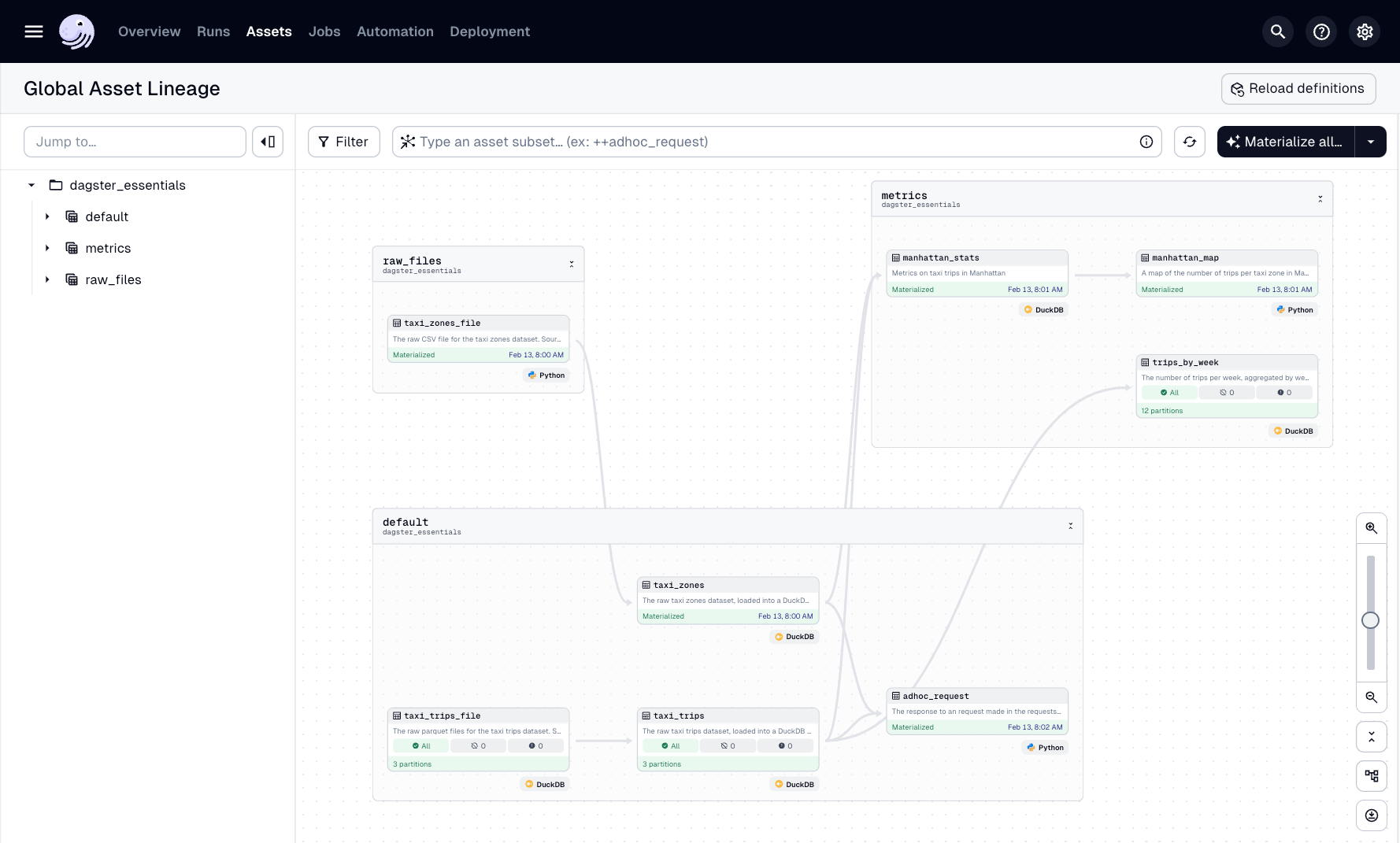The width and height of the screenshot is (1400, 843).
Task: Expand the default group in the sidebar tree
Action: [x=47, y=216]
